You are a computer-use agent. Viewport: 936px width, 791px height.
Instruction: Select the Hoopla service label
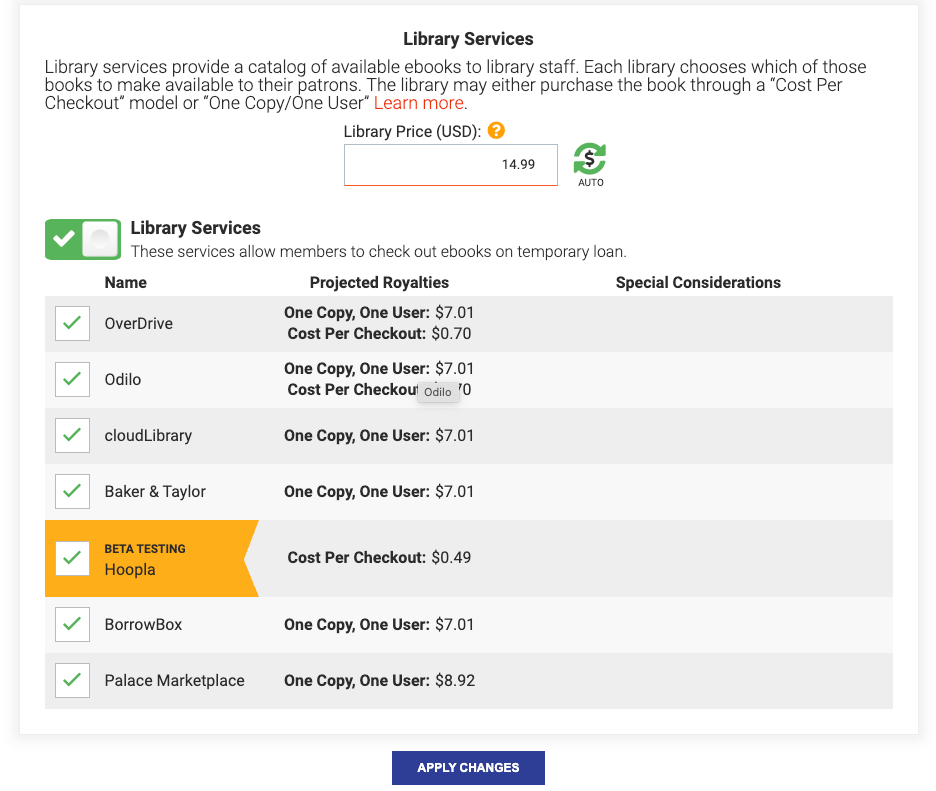(130, 569)
